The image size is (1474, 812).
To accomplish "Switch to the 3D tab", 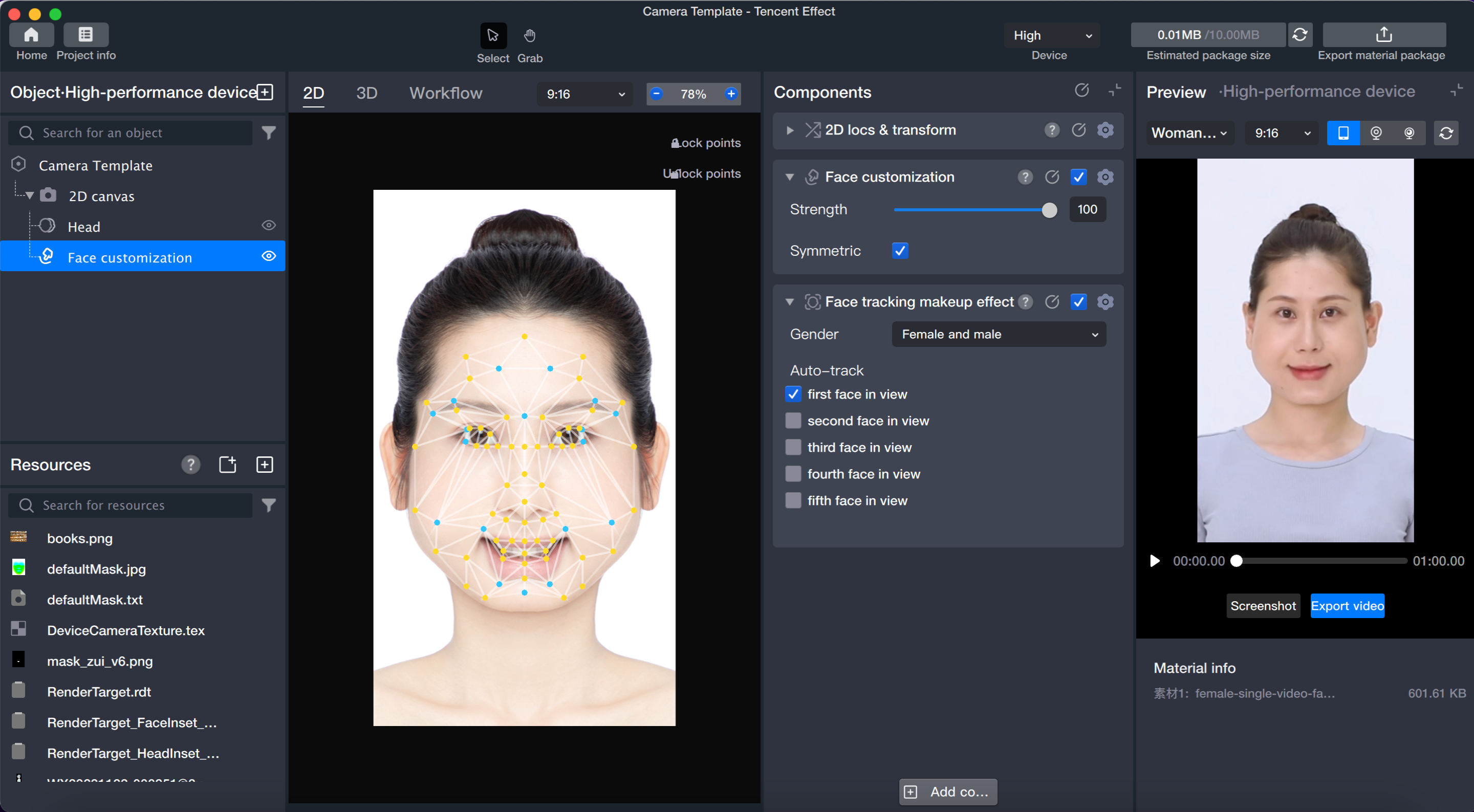I will [x=366, y=93].
